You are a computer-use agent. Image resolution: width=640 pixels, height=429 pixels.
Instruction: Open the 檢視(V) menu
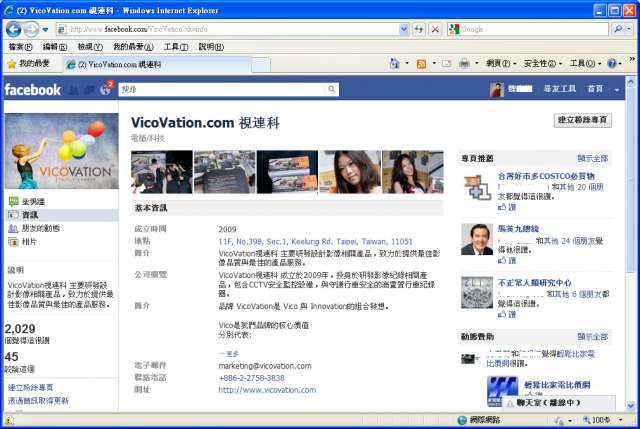90,47
